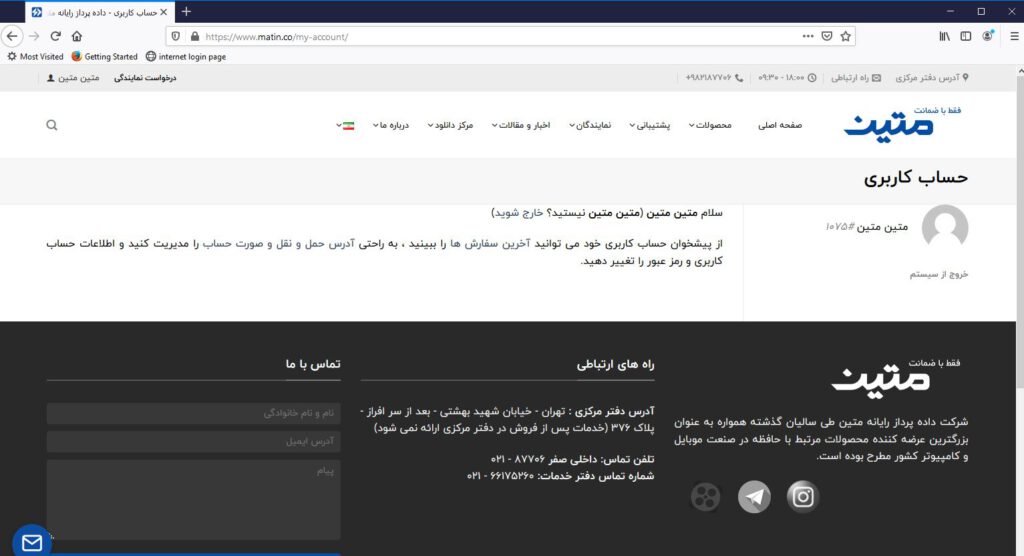Open the Library icon in toolbar
Image resolution: width=1024 pixels, height=556 pixels.
point(944,37)
